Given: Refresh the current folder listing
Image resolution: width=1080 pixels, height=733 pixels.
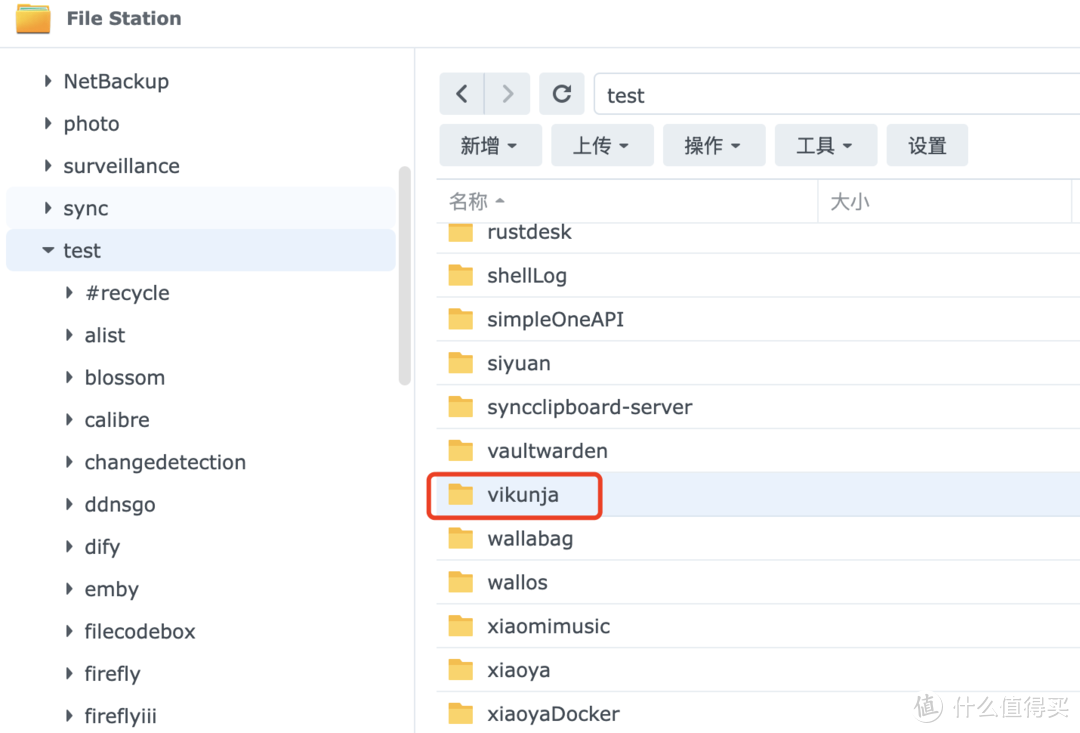Looking at the screenshot, I should coord(562,94).
